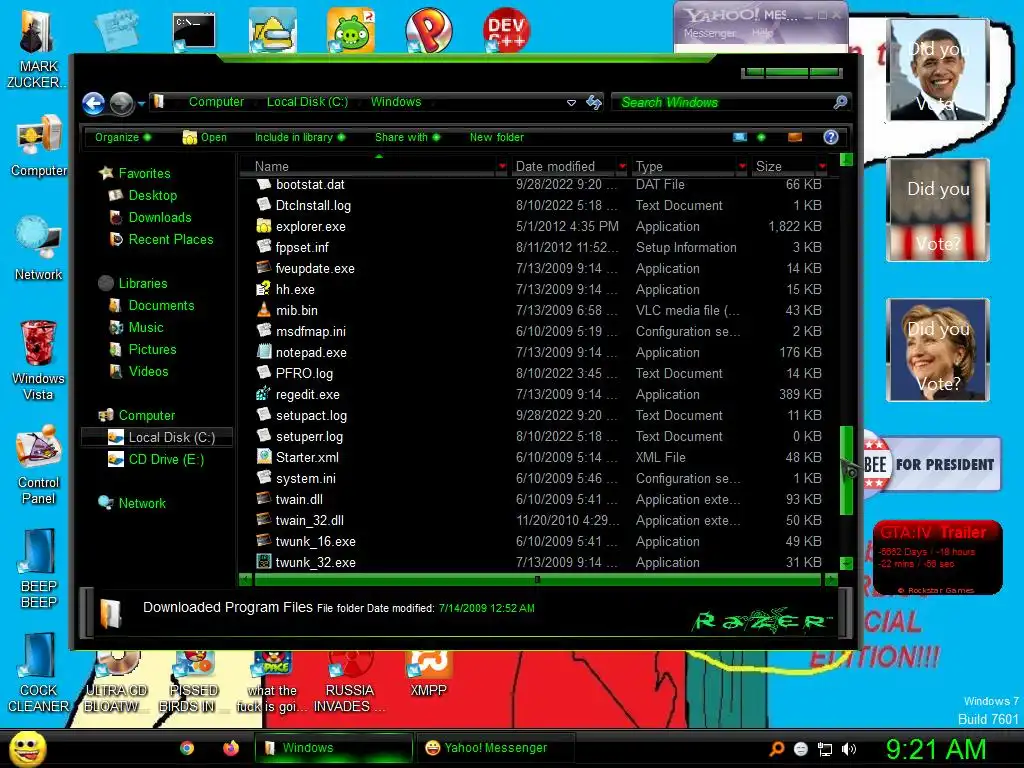Open the green pig game desktop icon
The image size is (1024, 768).
tap(351, 30)
